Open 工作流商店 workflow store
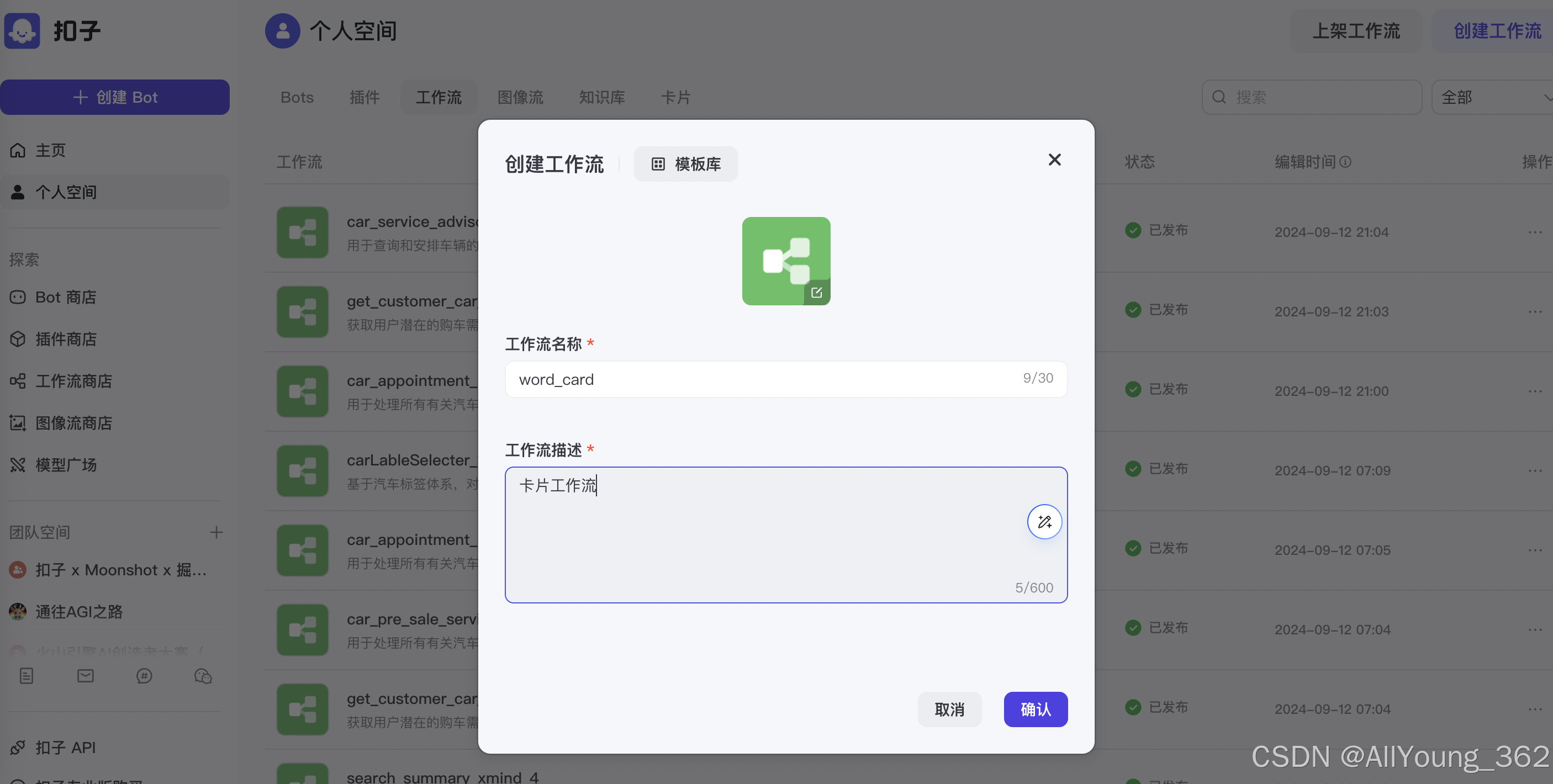This screenshot has height=784, width=1553. [73, 381]
